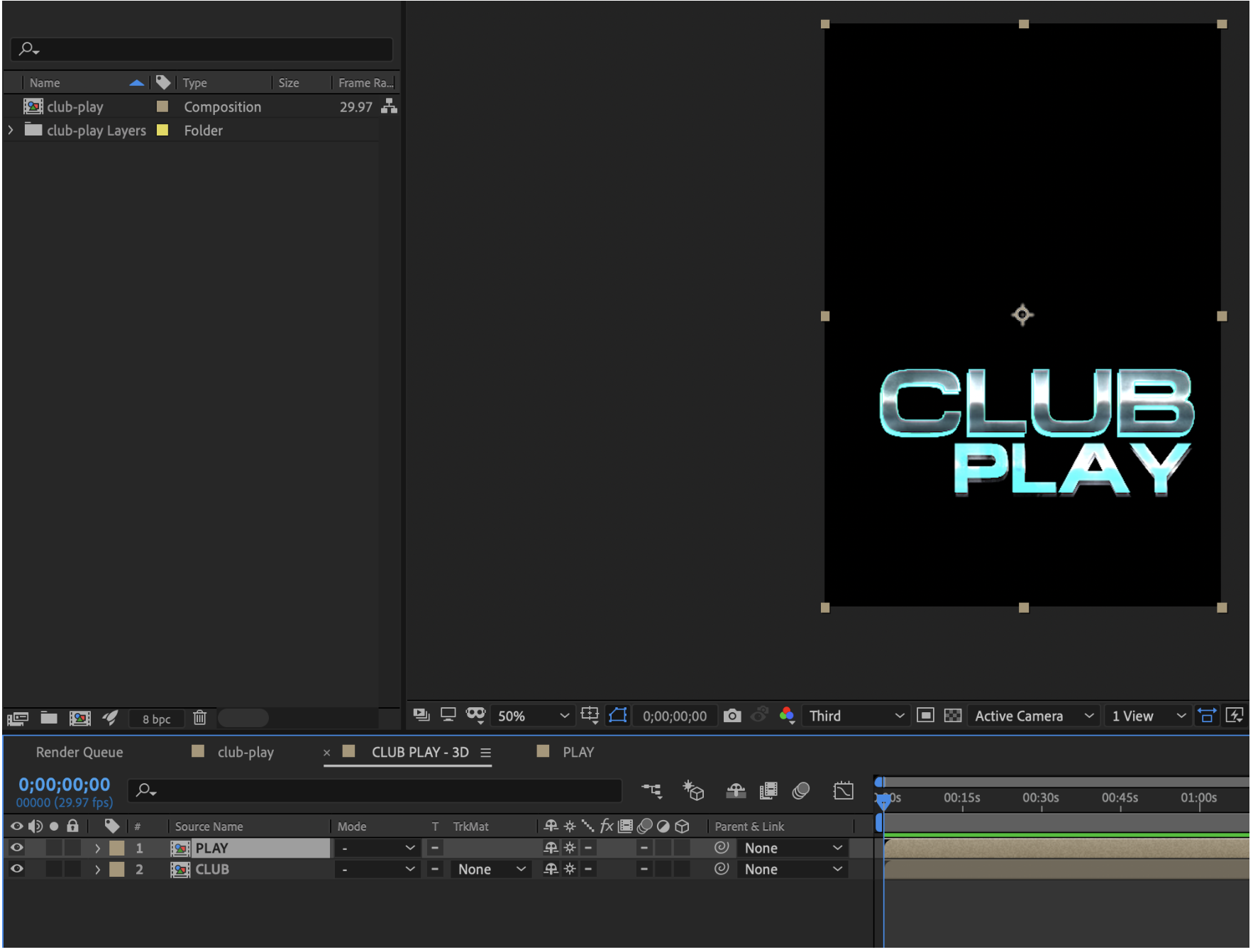1253x952 pixels.
Task: Click 8 bpc color depth button
Action: [x=156, y=719]
